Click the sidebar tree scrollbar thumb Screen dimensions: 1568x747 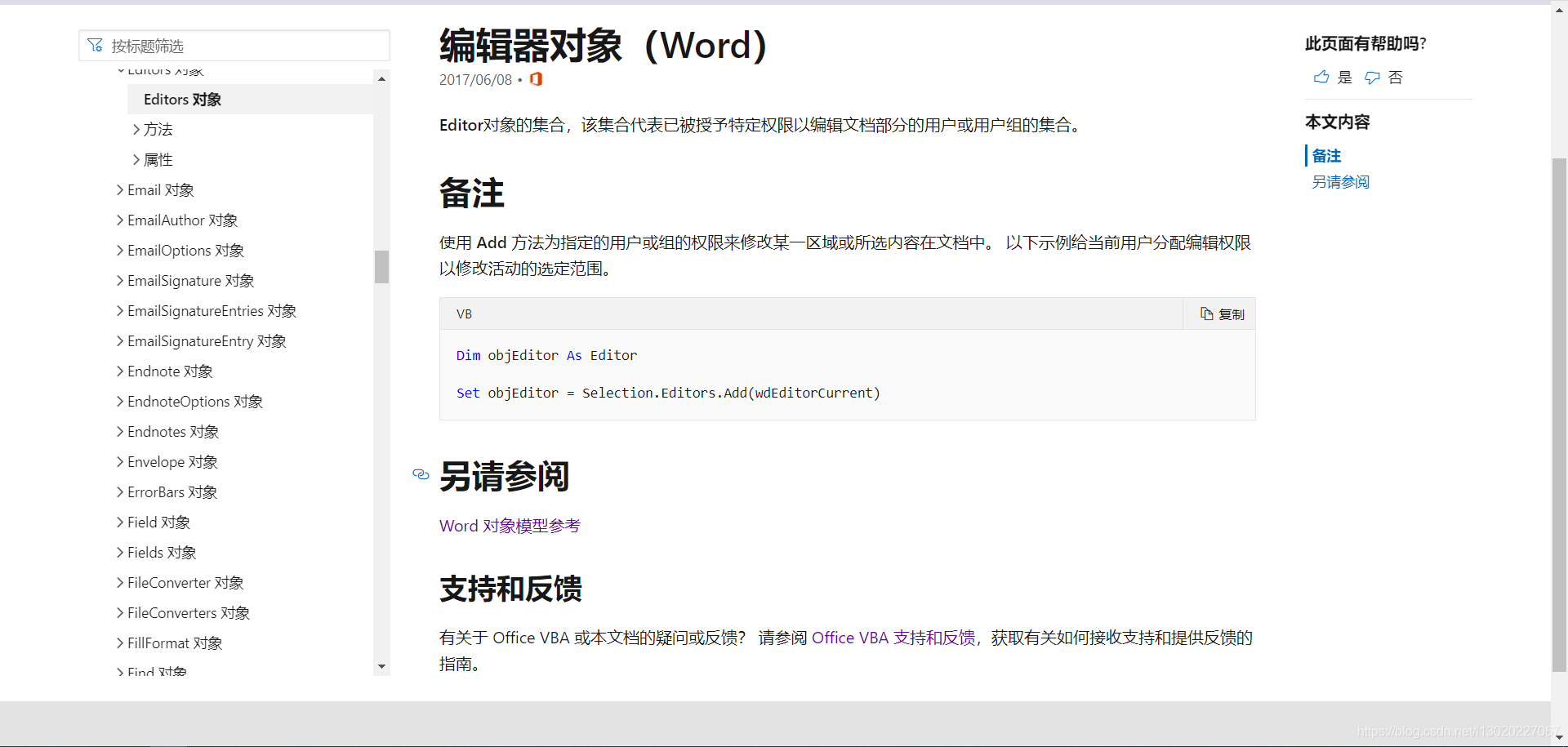click(x=381, y=266)
